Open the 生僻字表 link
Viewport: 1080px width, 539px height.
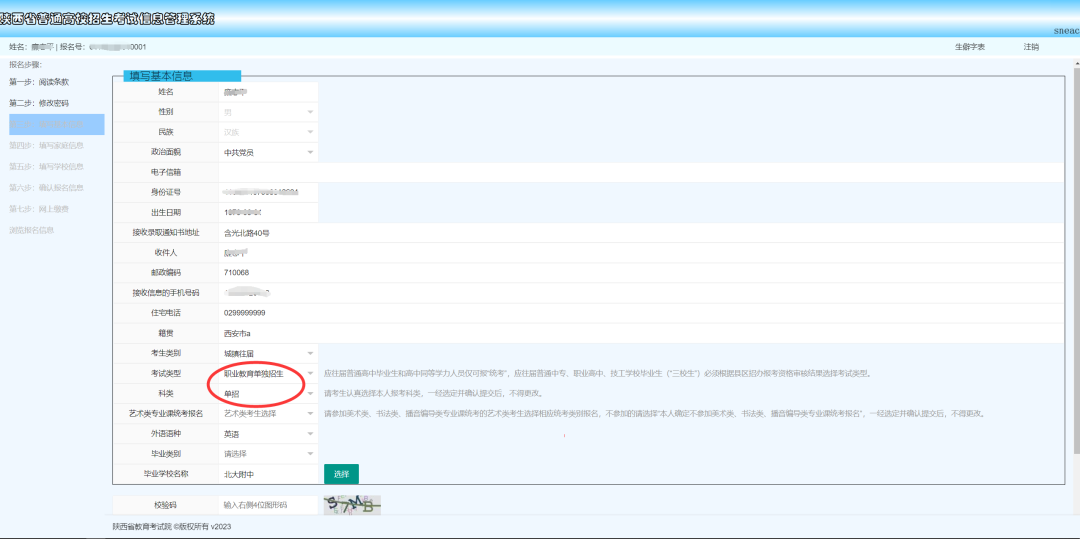click(x=970, y=47)
